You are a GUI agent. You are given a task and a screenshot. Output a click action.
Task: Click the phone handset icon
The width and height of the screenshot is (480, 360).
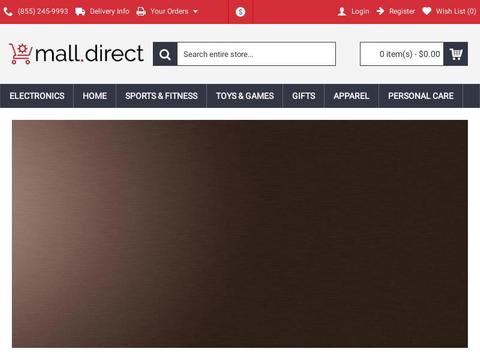coord(8,12)
